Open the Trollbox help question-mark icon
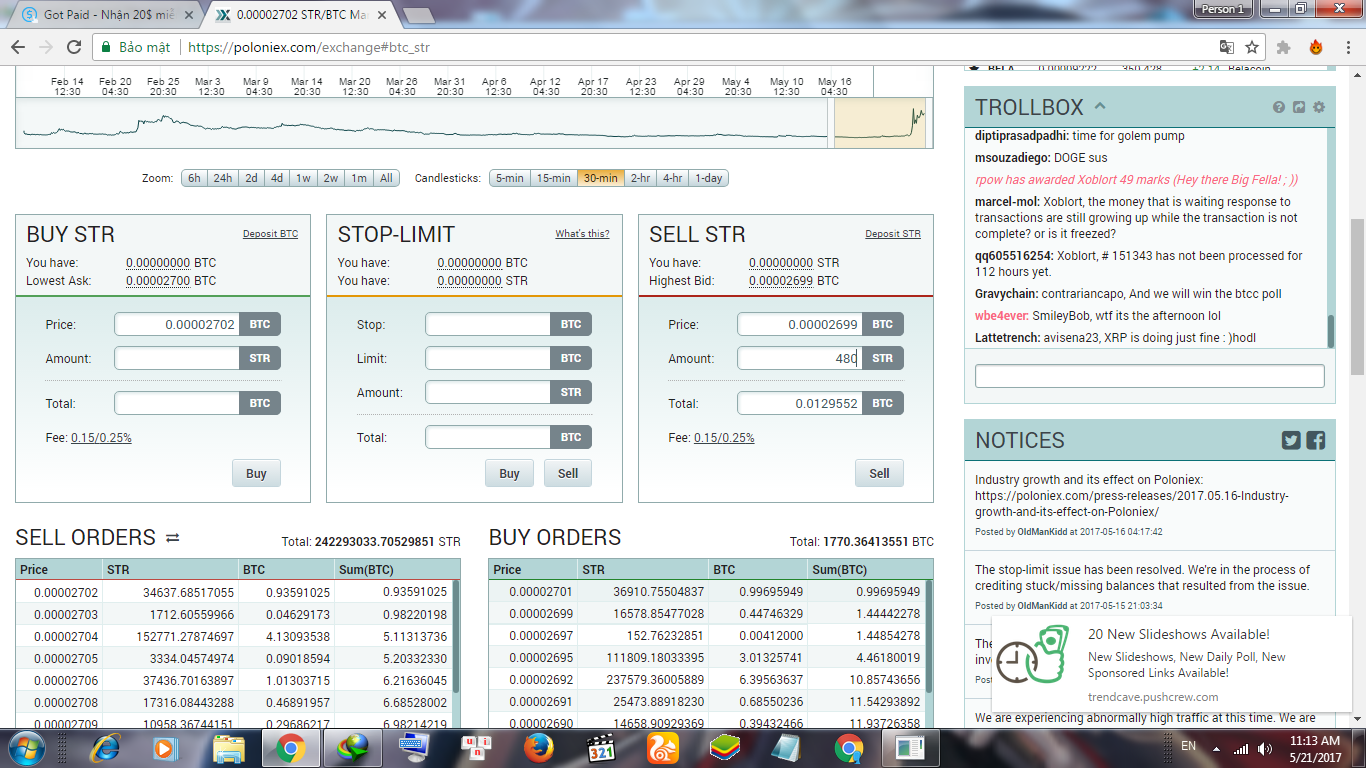This screenshot has height=768, width=1366. tap(1279, 107)
